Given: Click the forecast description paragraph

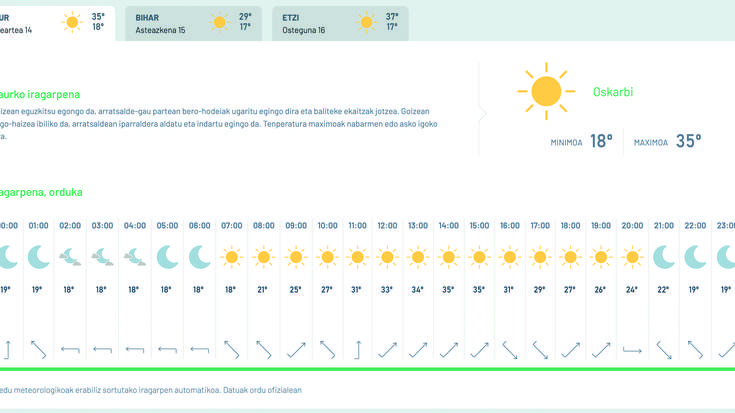Looking at the screenshot, I should (218, 124).
